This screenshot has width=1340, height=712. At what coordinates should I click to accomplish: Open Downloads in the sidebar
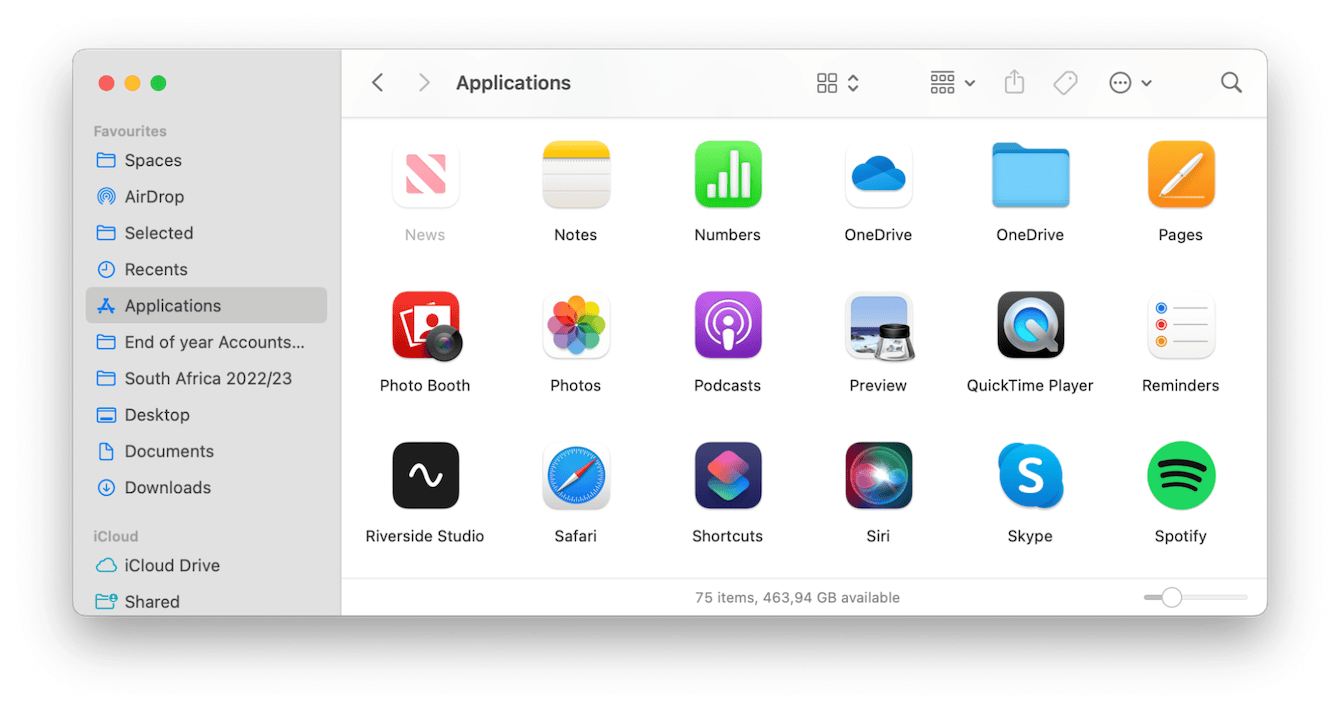pyautogui.click(x=206, y=488)
